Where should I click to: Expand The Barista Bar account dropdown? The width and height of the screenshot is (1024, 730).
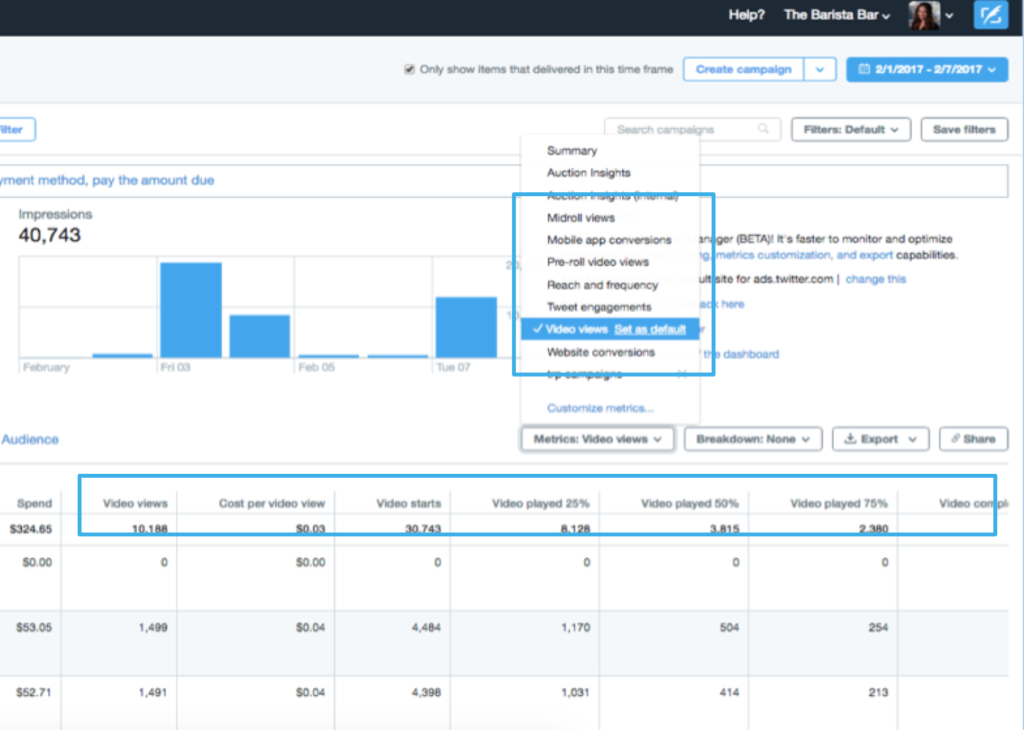pyautogui.click(x=836, y=15)
